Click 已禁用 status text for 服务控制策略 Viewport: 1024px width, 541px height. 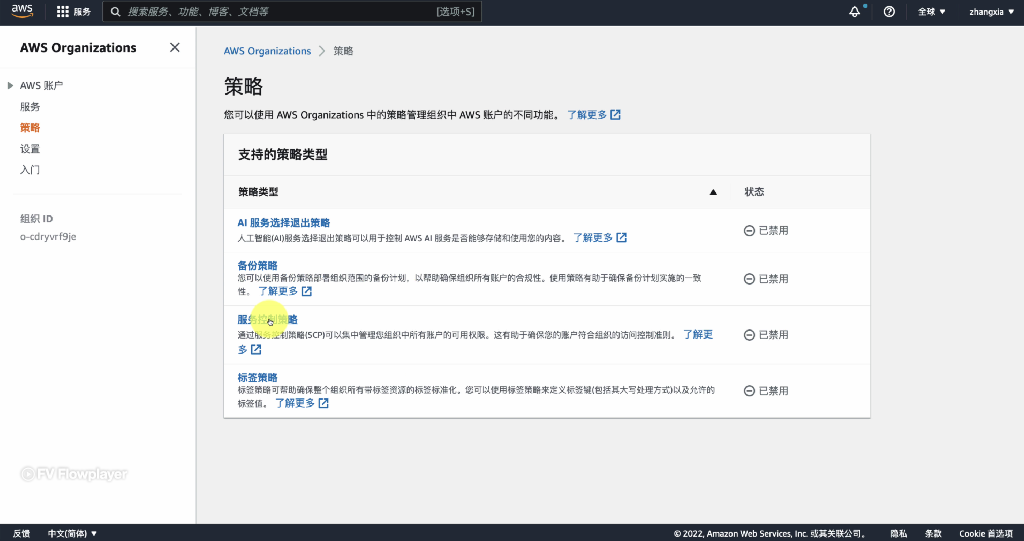pyautogui.click(x=773, y=335)
